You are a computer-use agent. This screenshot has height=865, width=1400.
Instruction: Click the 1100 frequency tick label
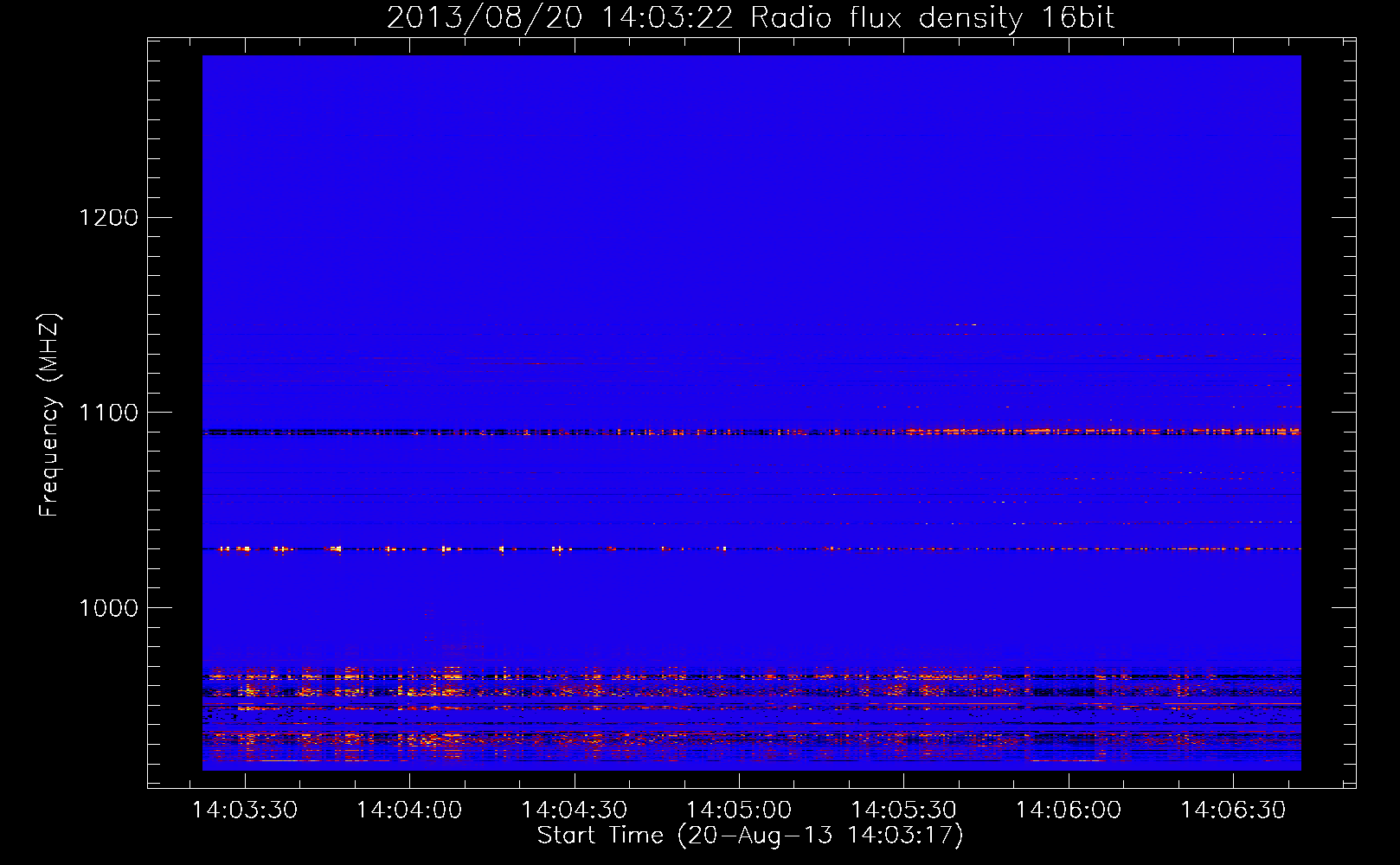point(109,413)
